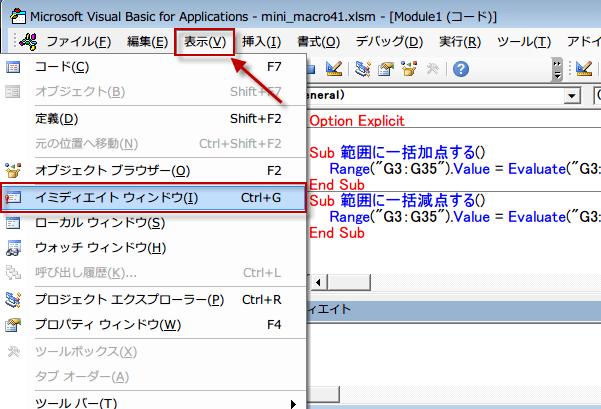Click the Sub 範囲に一括加点する() line
The height and width of the screenshot is (409, 601).
397,153
